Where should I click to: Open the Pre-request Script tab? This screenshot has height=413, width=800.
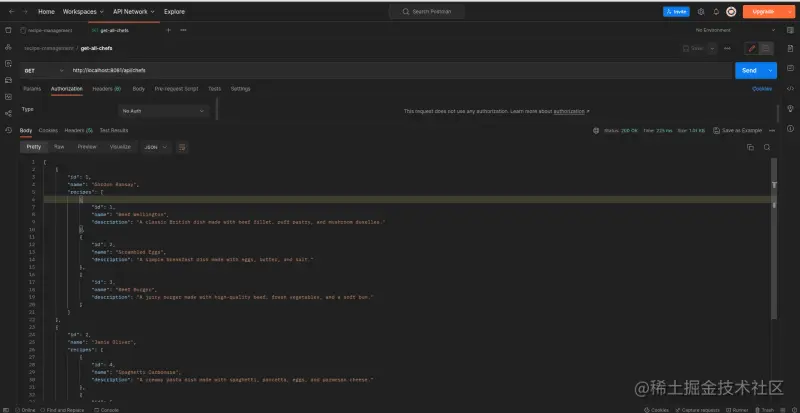[x=177, y=89]
